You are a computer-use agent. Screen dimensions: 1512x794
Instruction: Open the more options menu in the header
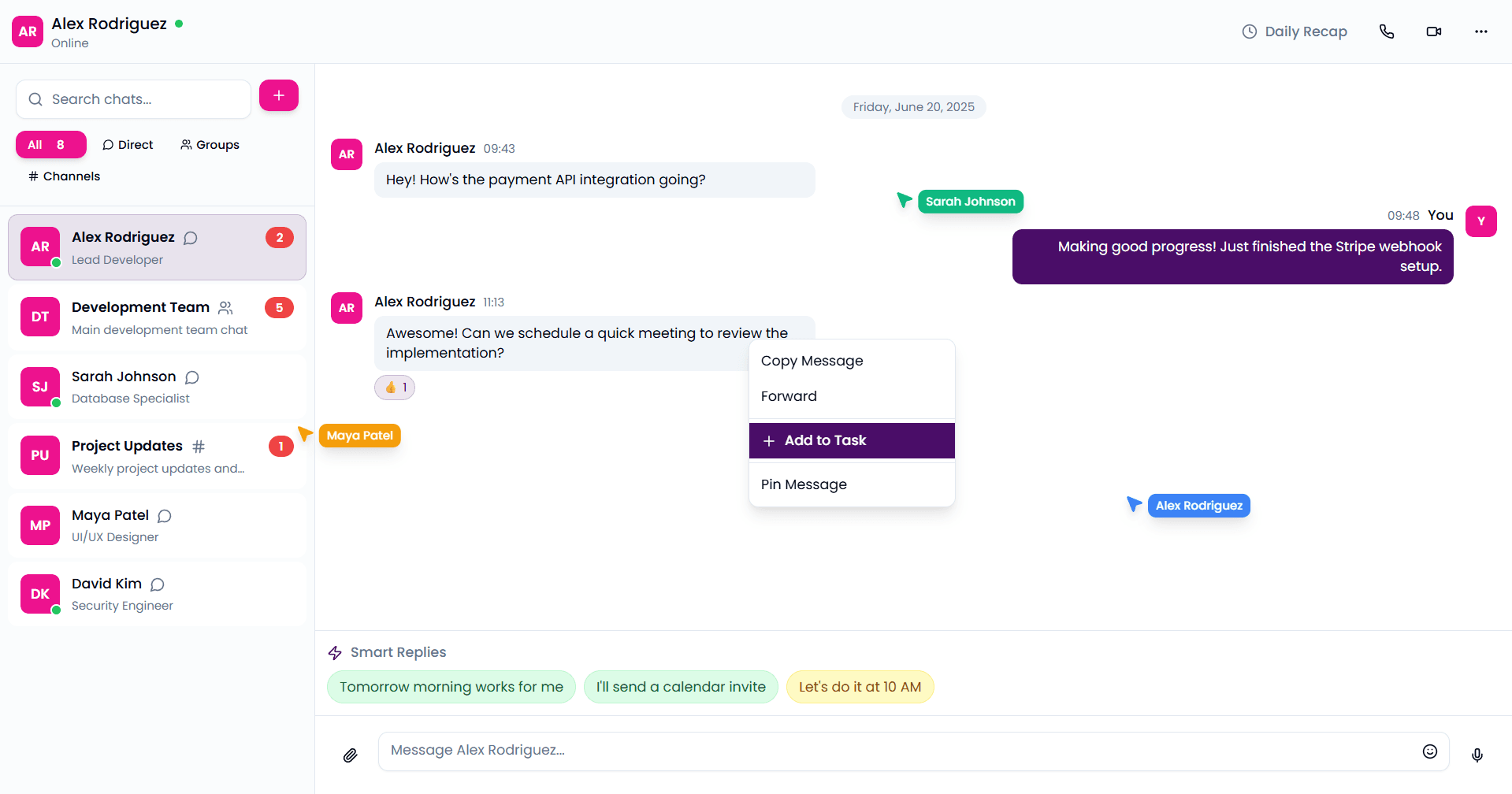1480,32
